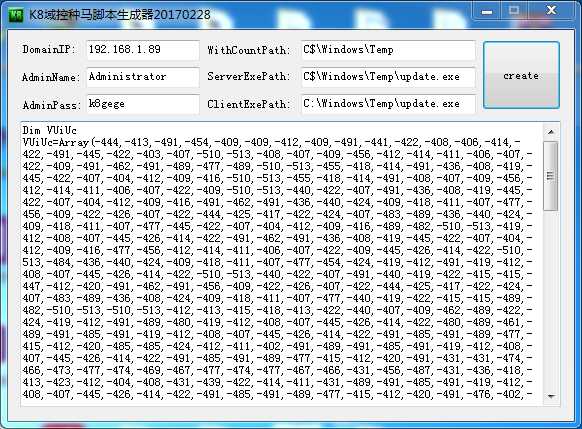This screenshot has width=582, height=429.
Task: Click the DomainIP label
Action: tap(49, 49)
